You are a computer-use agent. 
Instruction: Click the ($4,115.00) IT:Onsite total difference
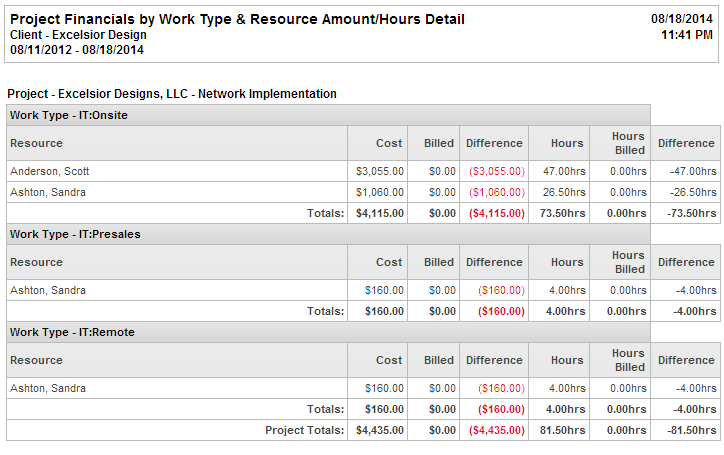pos(493,213)
